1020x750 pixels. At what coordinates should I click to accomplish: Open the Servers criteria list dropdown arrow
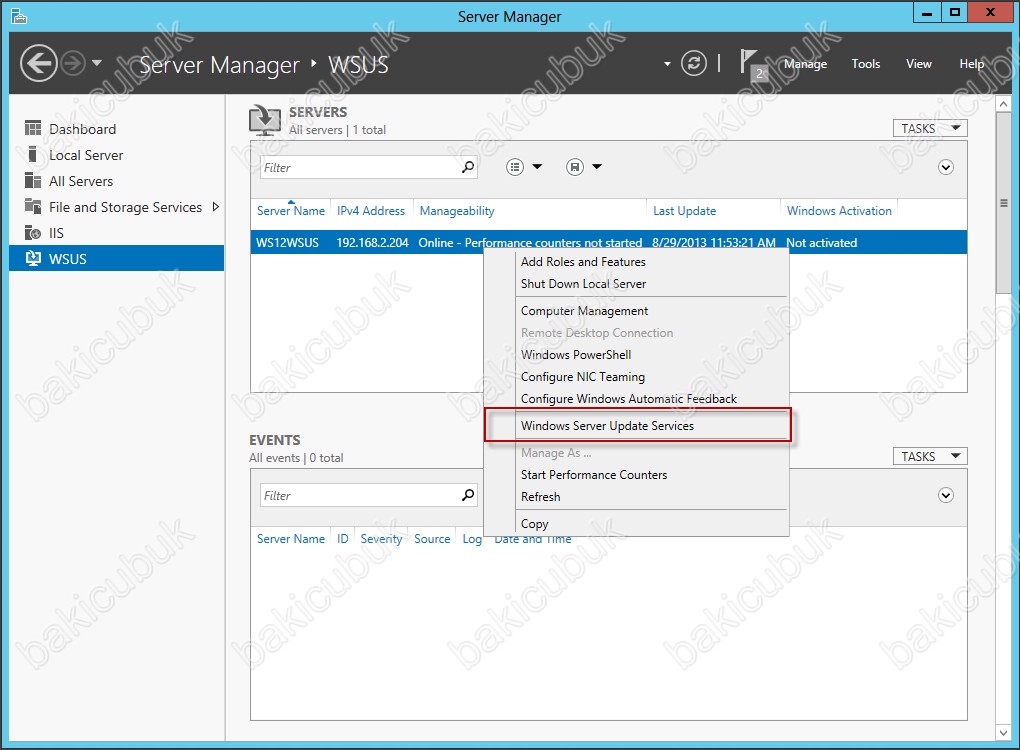tap(537, 167)
